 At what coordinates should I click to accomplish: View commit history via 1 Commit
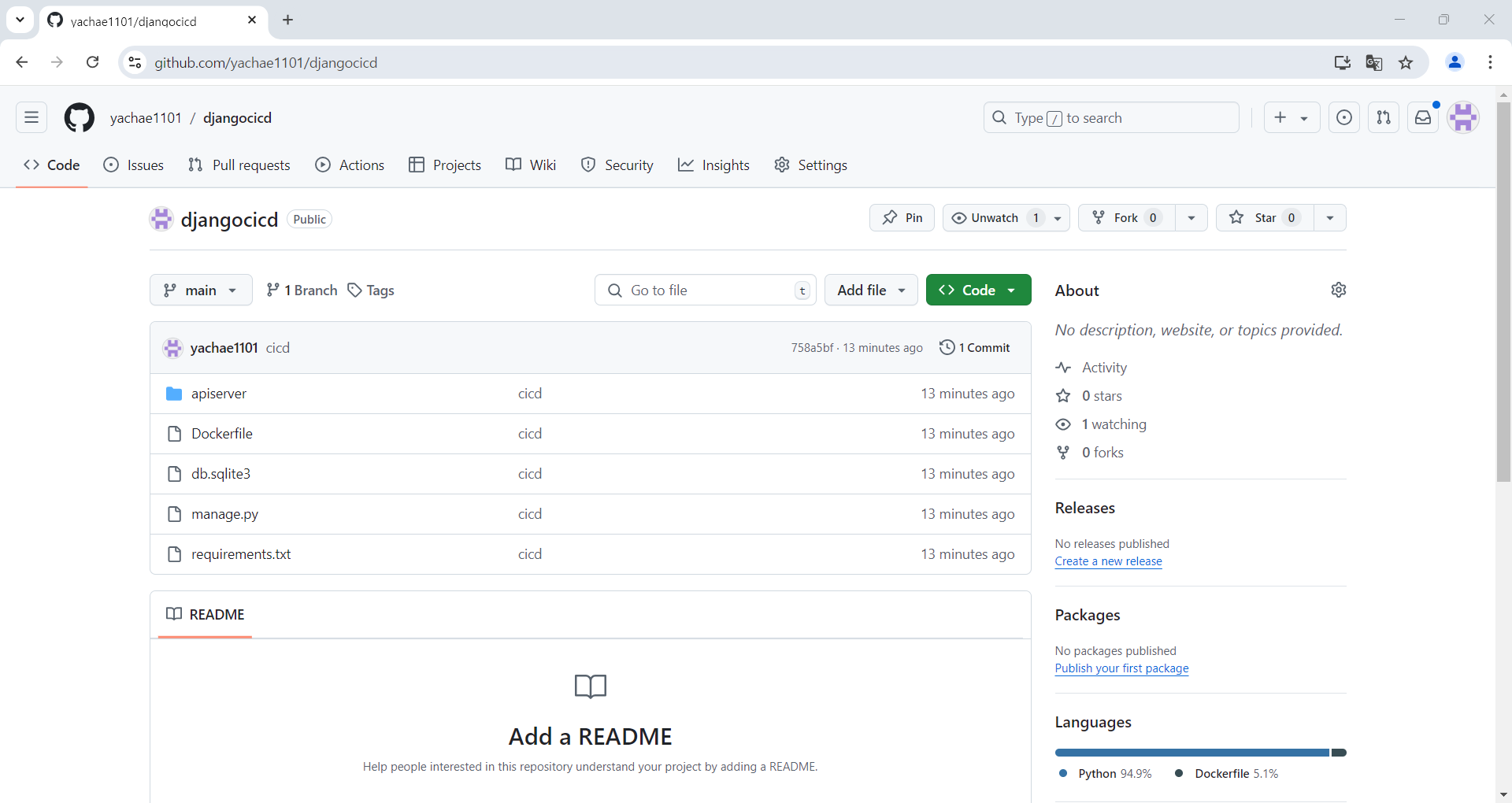click(975, 347)
